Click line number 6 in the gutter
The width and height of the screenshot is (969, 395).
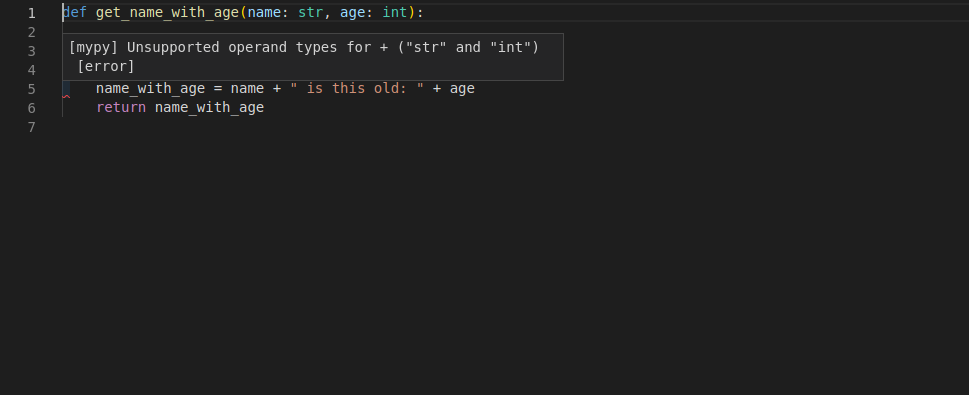(x=32, y=108)
